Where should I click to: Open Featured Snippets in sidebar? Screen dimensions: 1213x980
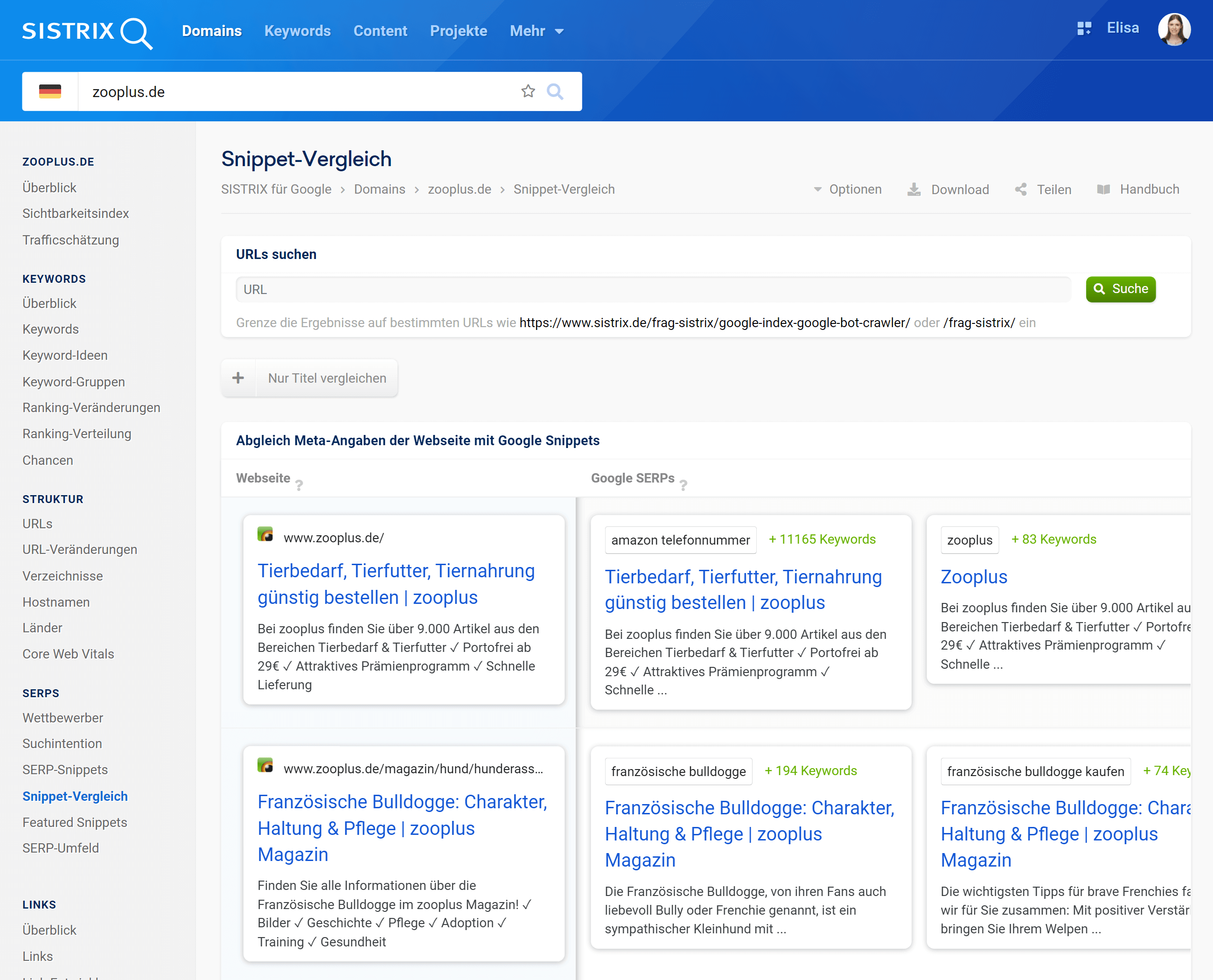[x=75, y=822]
